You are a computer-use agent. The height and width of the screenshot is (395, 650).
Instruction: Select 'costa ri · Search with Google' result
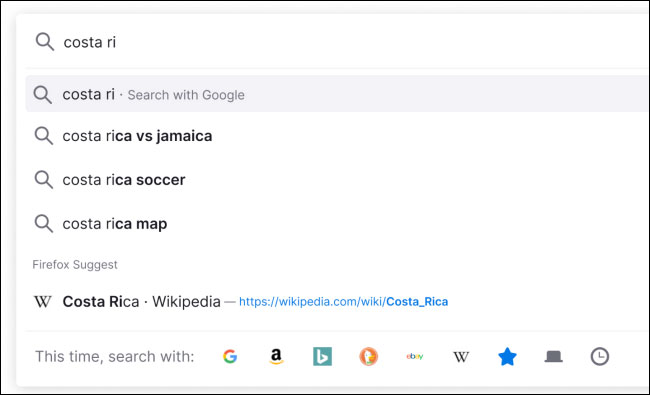337,94
